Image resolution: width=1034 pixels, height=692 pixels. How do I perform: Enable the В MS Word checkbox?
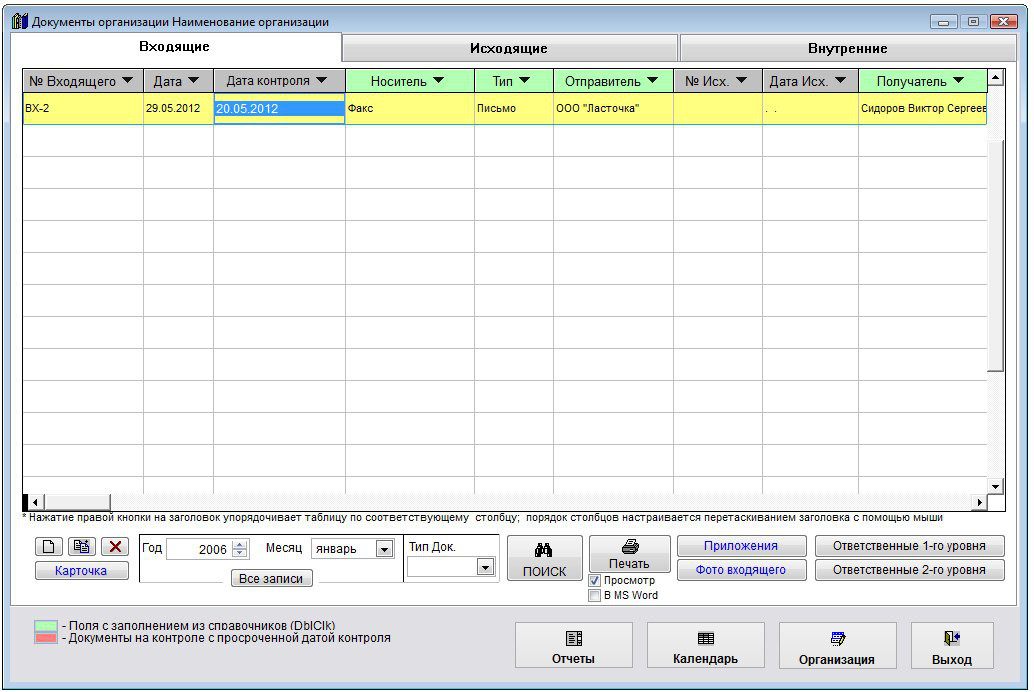595,596
